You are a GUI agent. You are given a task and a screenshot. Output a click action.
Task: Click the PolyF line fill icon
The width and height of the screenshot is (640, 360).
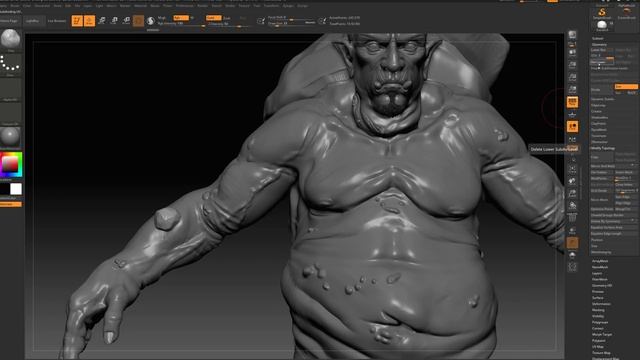coord(572,218)
